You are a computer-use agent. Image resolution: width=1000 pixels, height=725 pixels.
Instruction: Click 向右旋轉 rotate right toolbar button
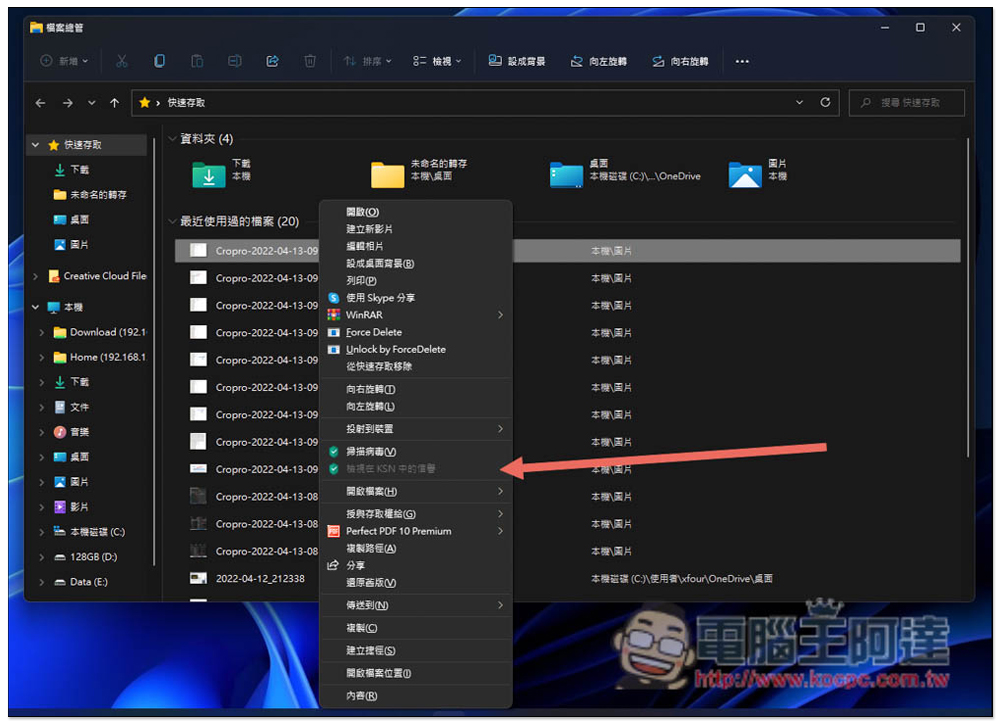point(680,61)
